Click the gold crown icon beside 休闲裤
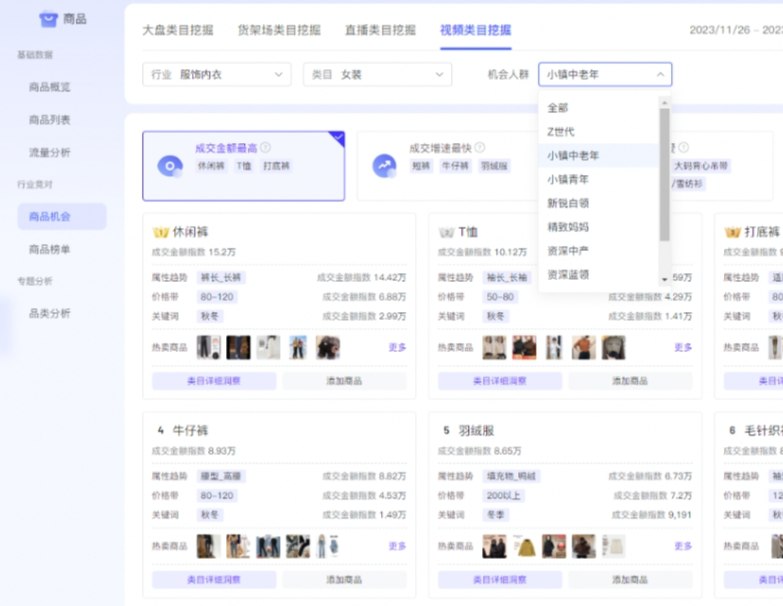This screenshot has width=783, height=606. click(x=160, y=232)
